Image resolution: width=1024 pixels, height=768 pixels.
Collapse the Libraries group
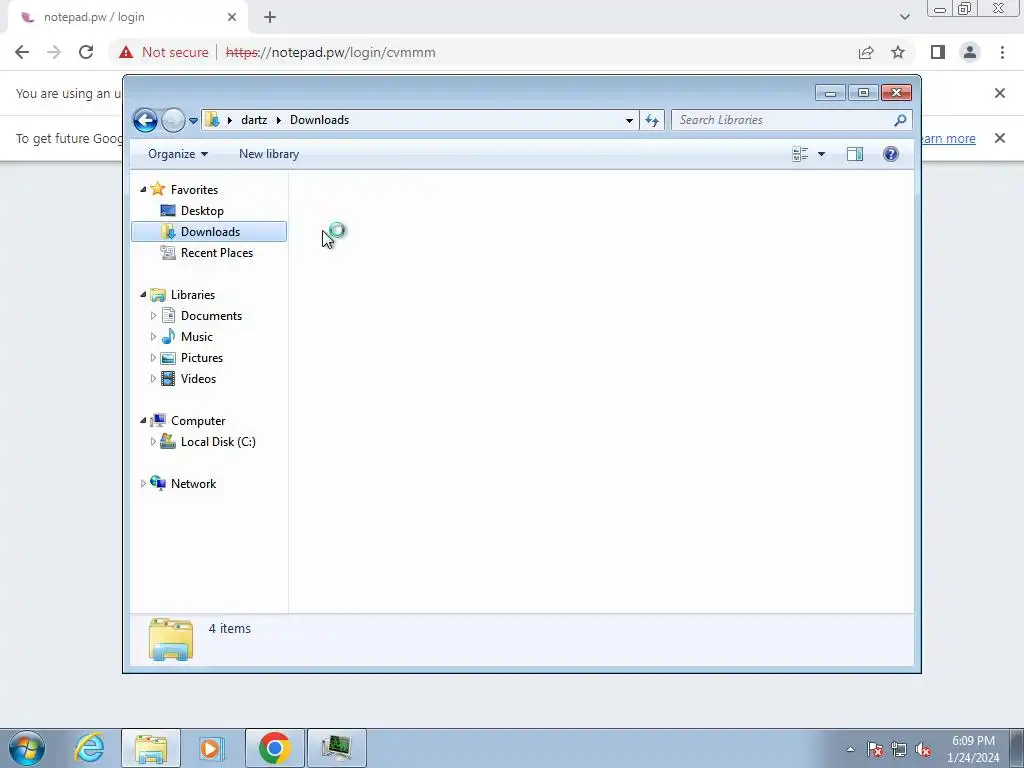[x=143, y=295]
